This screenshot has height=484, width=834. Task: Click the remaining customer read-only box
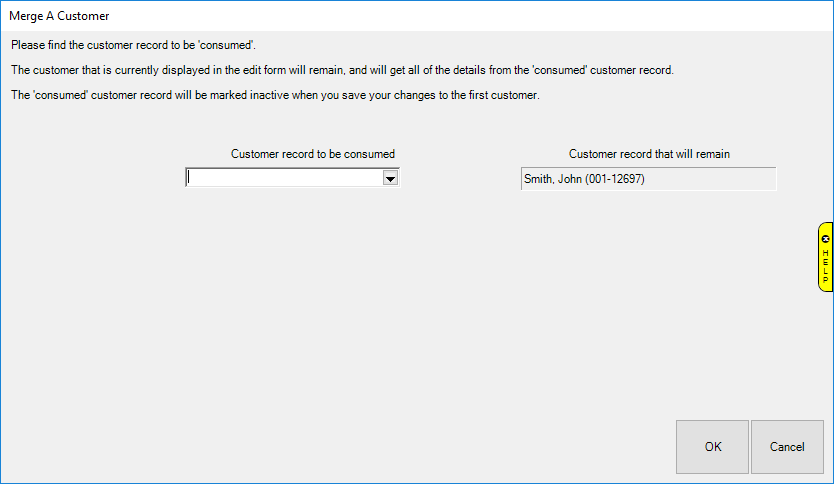tap(648, 179)
